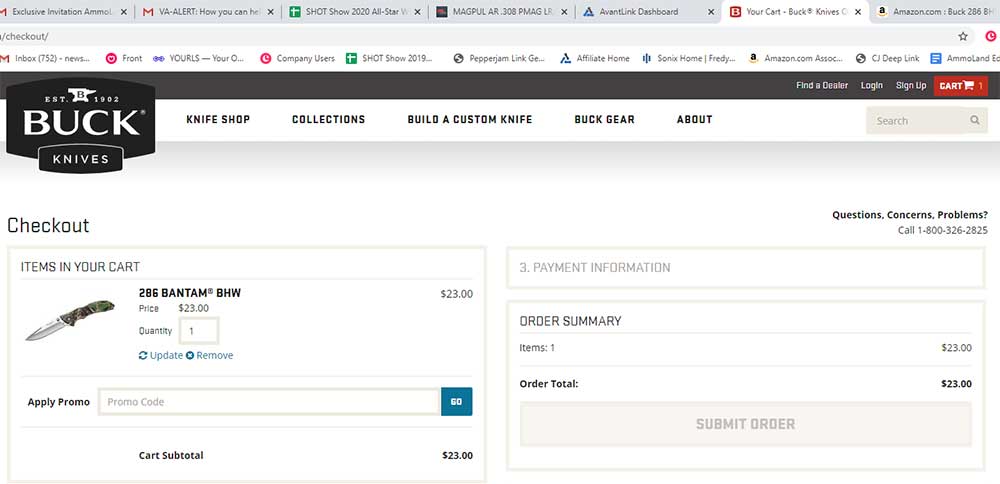The height and width of the screenshot is (484, 1000).
Task: Open the Collections menu
Action: [328, 120]
